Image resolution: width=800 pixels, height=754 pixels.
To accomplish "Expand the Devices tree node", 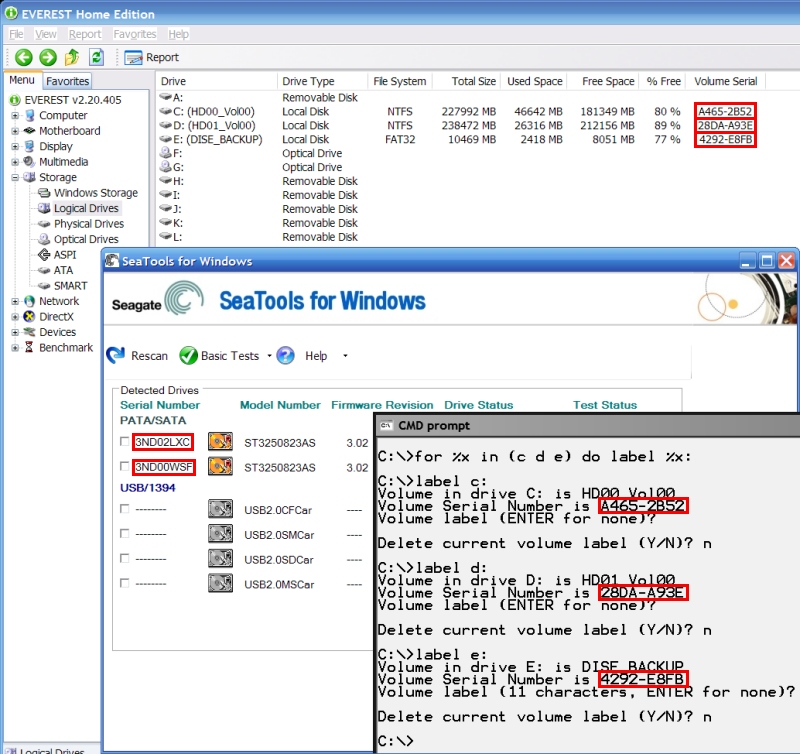I will tap(15, 332).
